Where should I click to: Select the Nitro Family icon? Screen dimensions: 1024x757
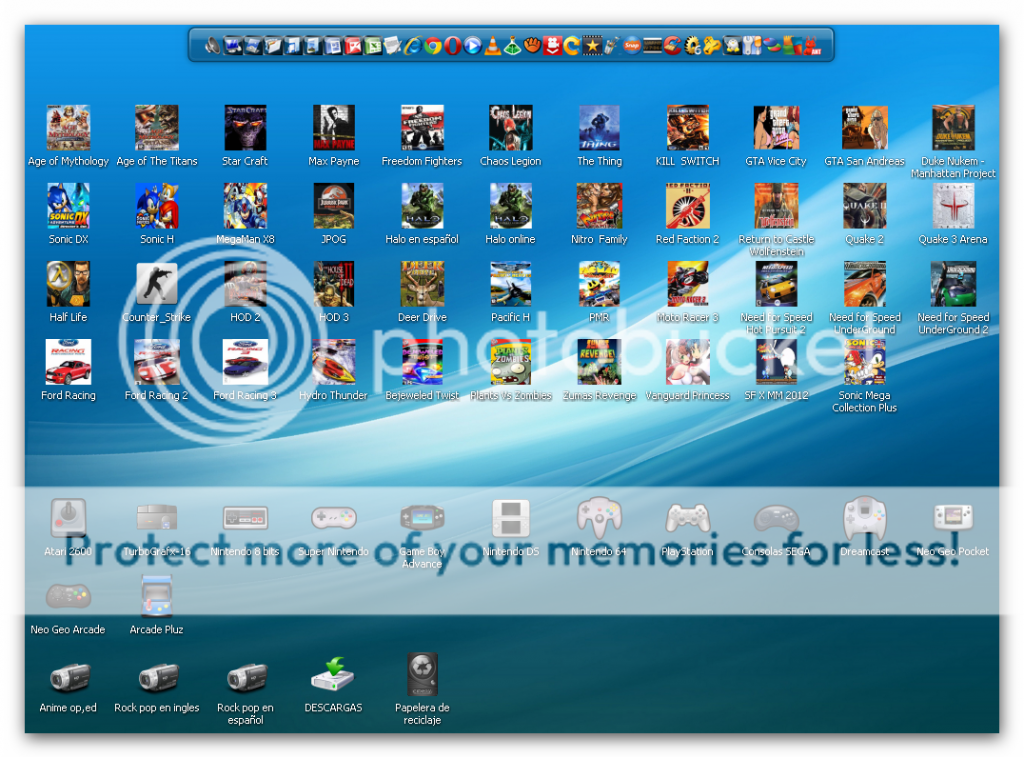pyautogui.click(x=600, y=206)
